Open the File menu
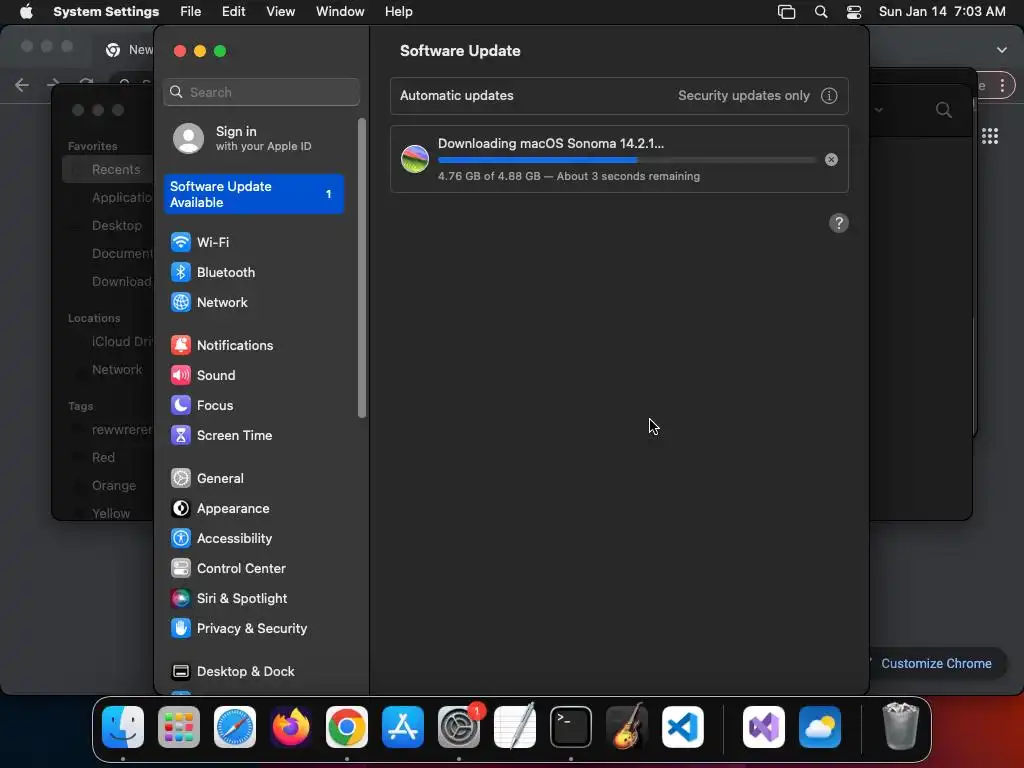Viewport: 1024px width, 768px height. coord(191,12)
